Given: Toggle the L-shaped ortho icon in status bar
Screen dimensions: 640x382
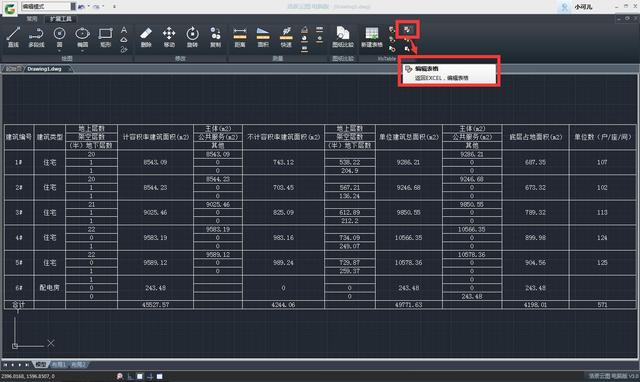Looking at the screenshot, I should [x=130, y=376].
